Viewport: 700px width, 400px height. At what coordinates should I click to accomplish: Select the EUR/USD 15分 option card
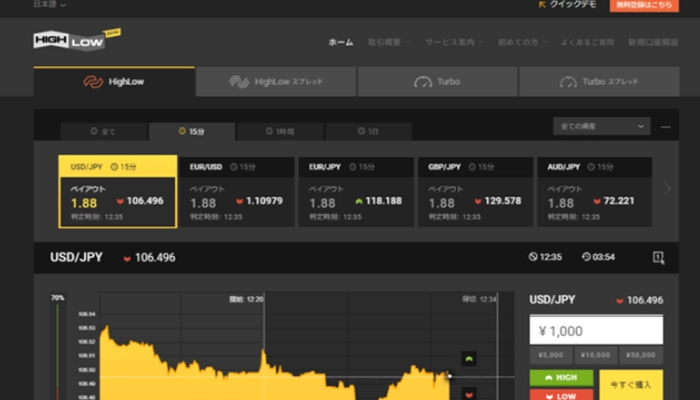click(237, 192)
